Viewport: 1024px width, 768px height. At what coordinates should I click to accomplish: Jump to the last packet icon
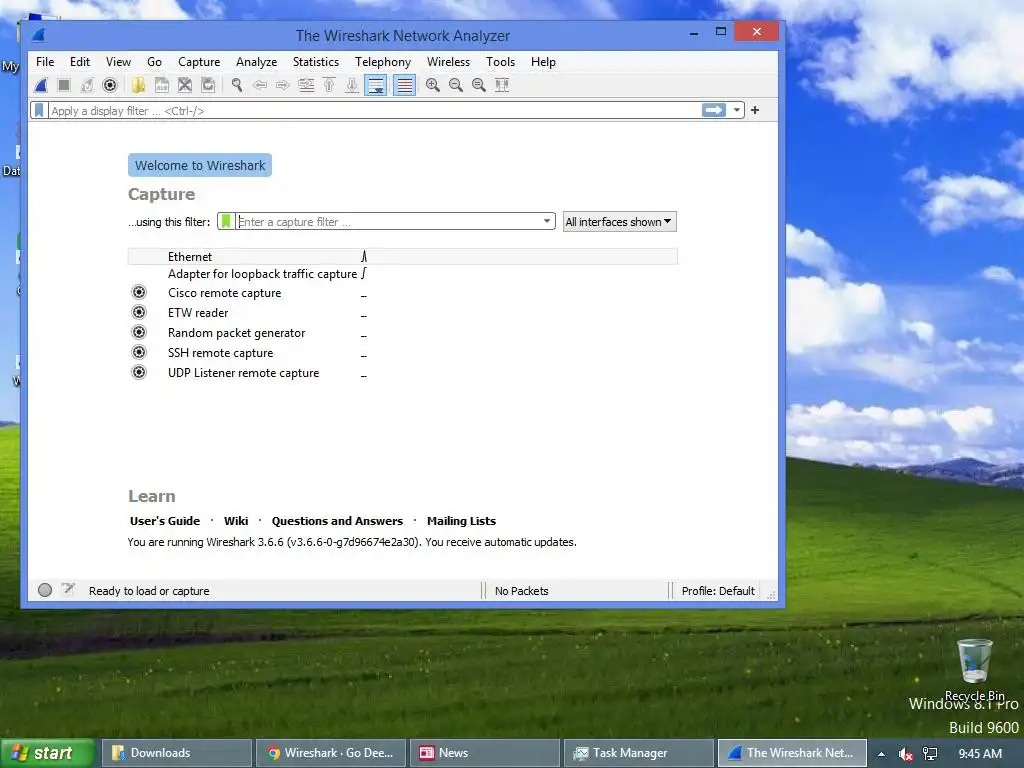pos(352,85)
